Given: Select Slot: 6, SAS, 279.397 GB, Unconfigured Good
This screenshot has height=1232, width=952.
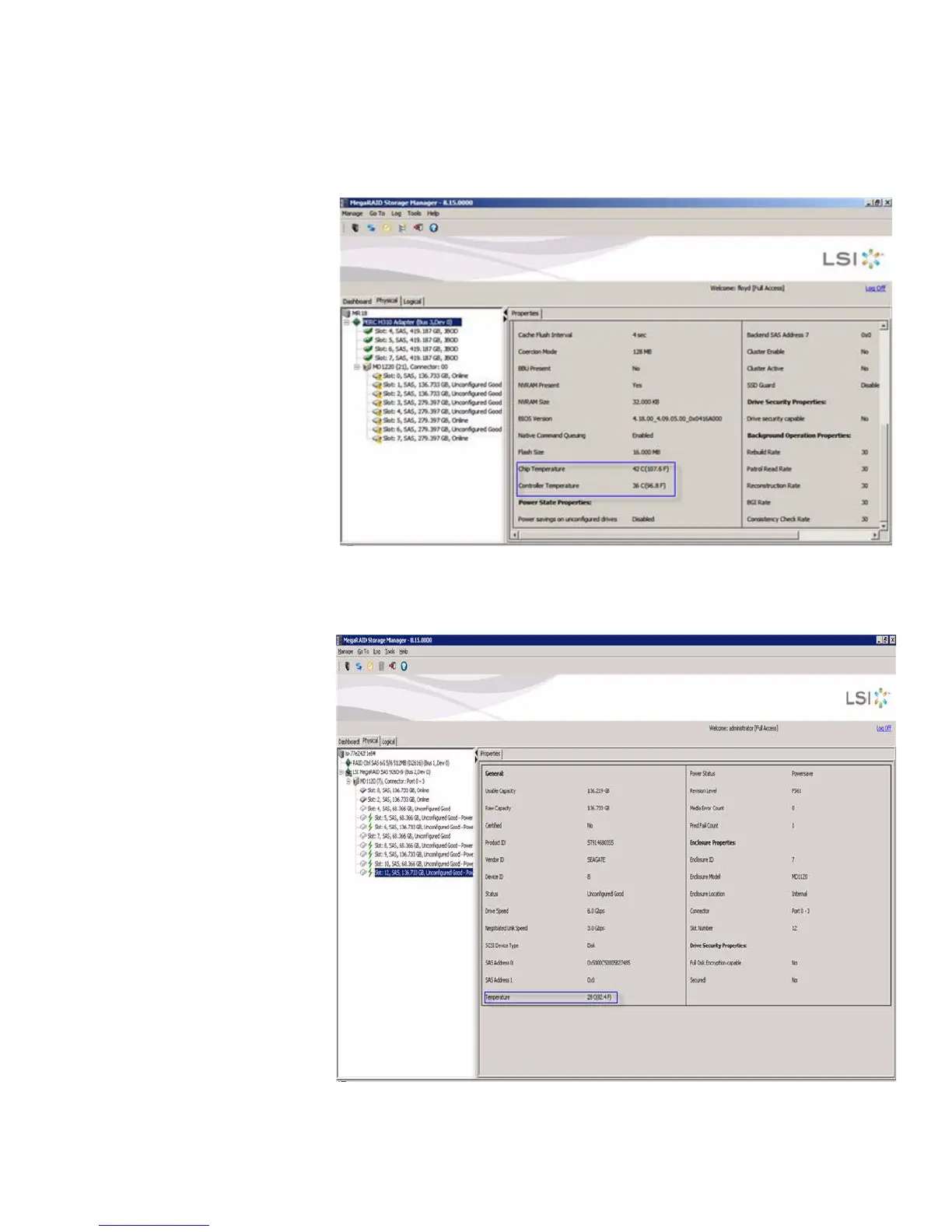Looking at the screenshot, I should coord(442,429).
